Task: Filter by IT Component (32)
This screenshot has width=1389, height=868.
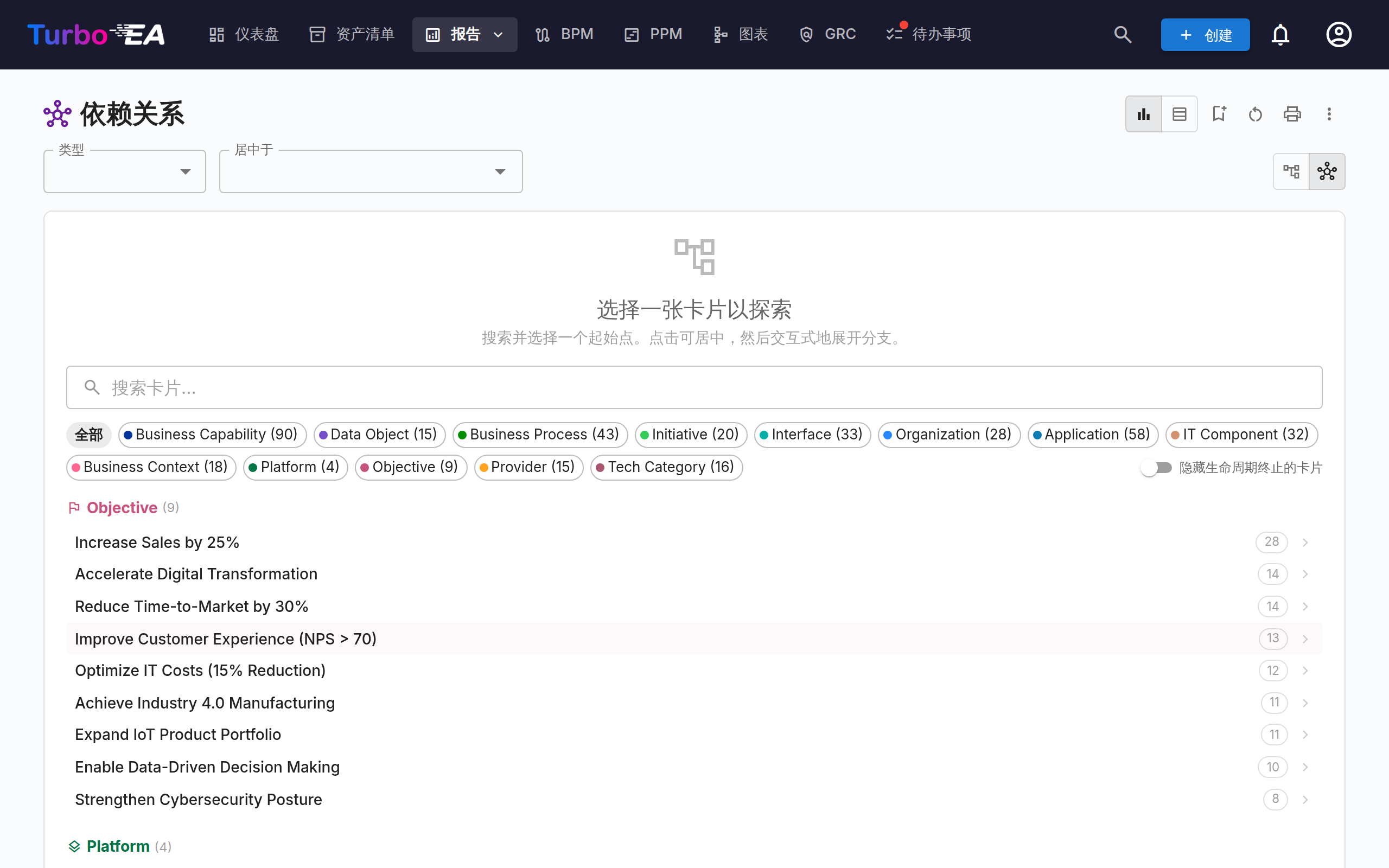Action: pyautogui.click(x=1241, y=435)
